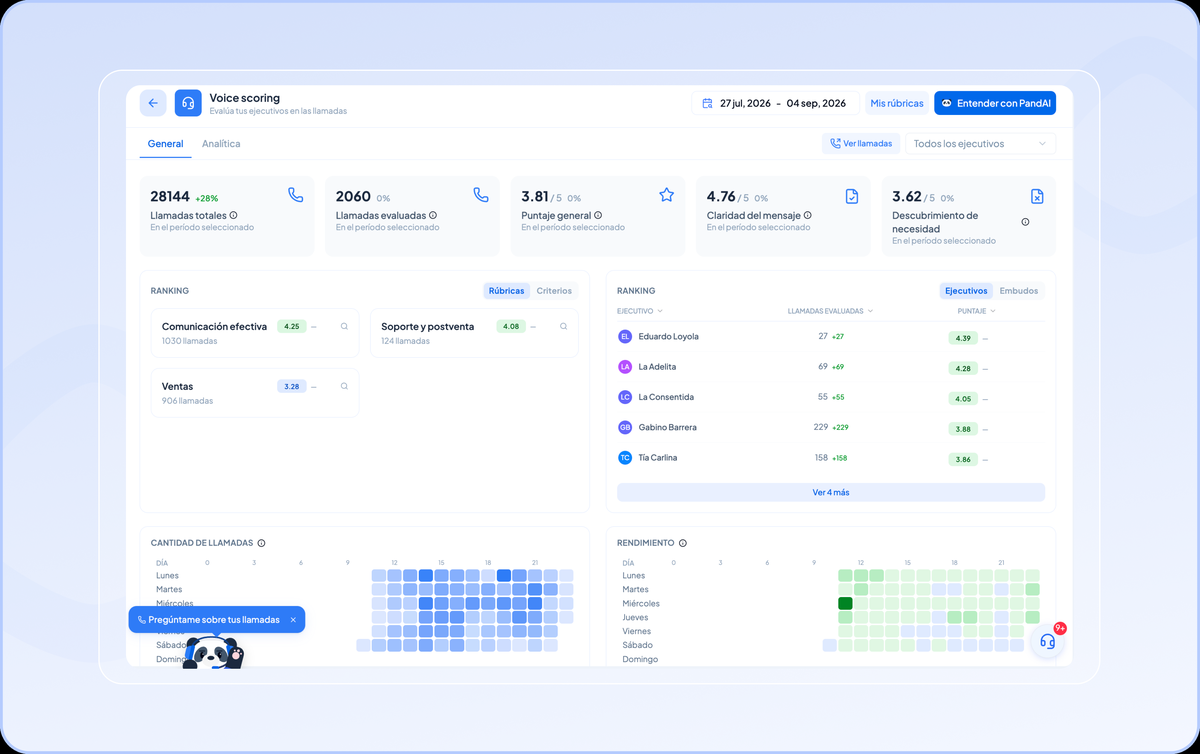
Task: Open the Todos los ejecutivos dropdown
Action: (x=980, y=144)
